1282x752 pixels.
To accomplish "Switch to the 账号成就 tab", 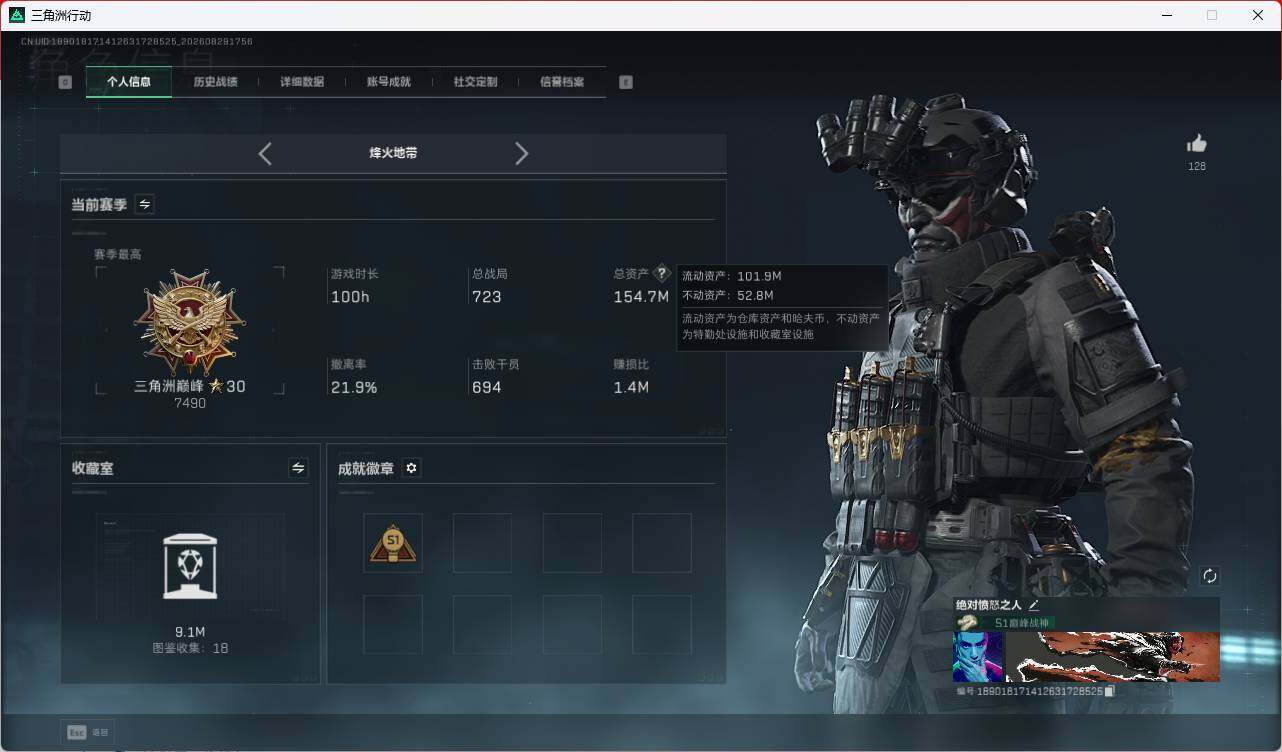I will tap(389, 82).
